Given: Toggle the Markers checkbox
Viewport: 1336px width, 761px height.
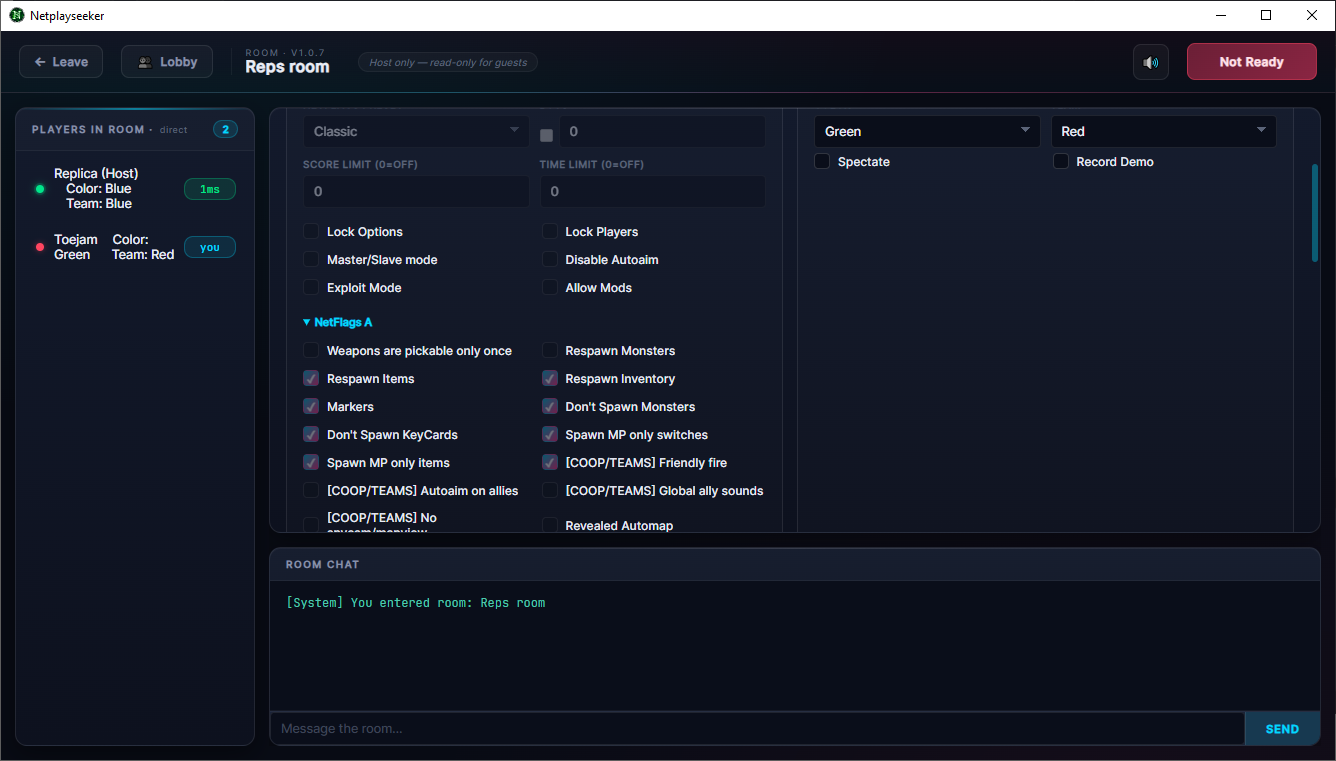Looking at the screenshot, I should click(311, 406).
